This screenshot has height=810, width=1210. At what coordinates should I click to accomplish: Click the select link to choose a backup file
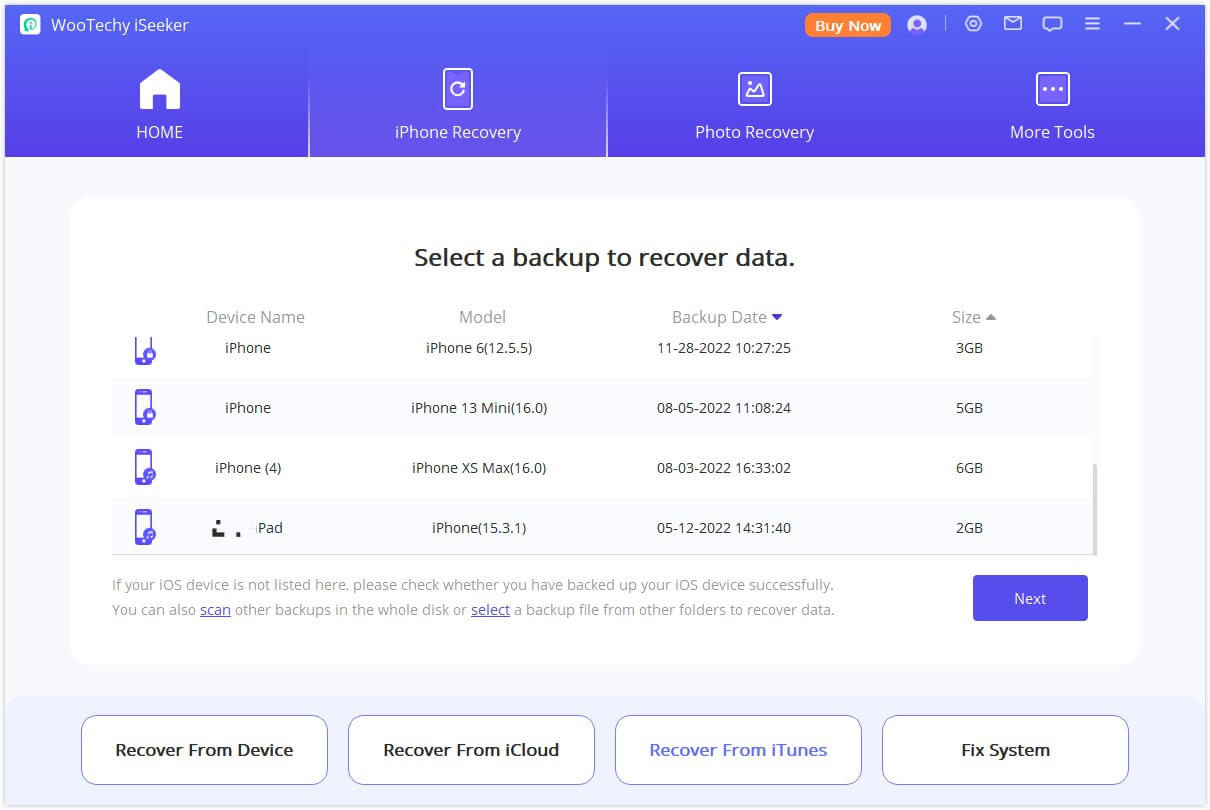[x=490, y=609]
